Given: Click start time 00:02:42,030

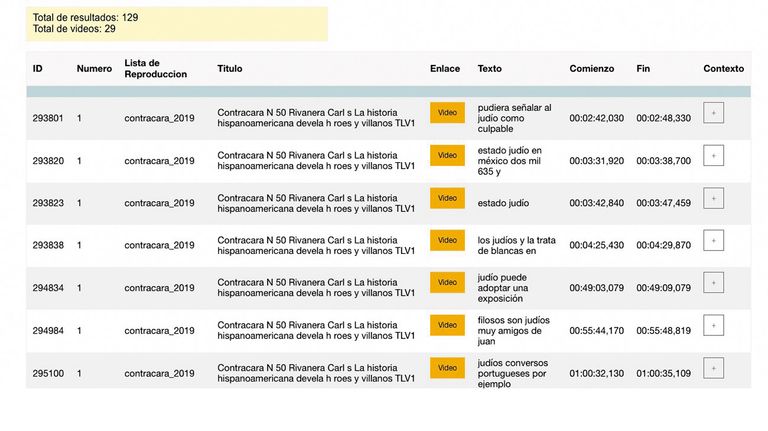Looking at the screenshot, I should pyautogui.click(x=597, y=118).
